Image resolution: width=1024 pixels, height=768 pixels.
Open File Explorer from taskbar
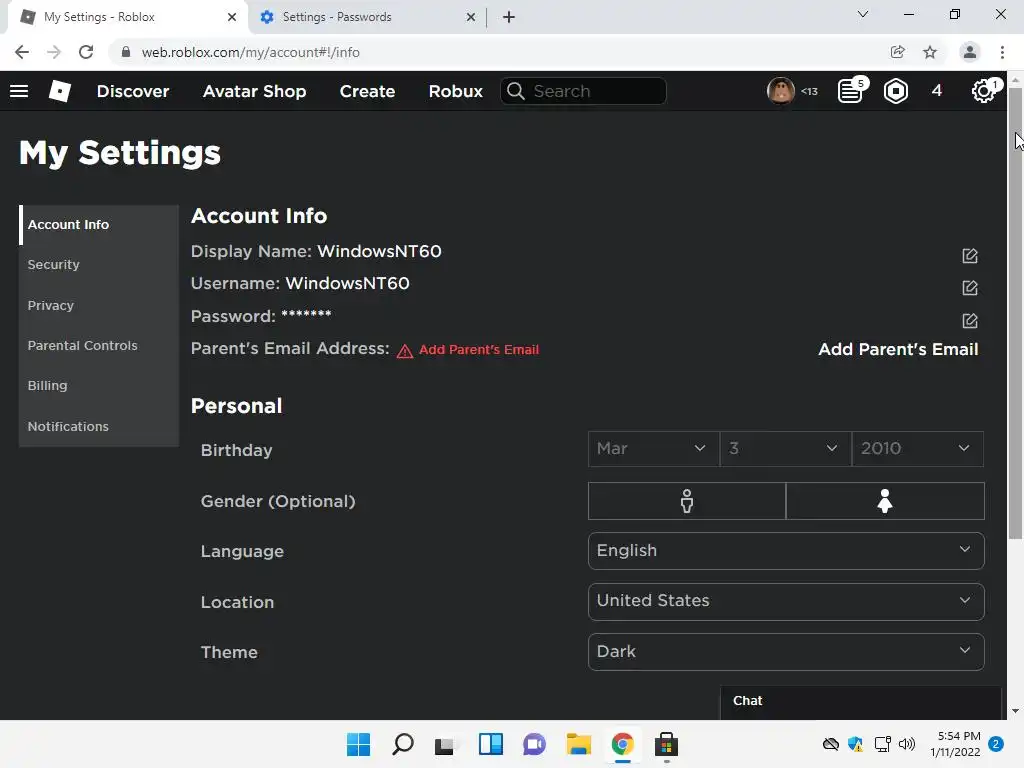(x=579, y=744)
